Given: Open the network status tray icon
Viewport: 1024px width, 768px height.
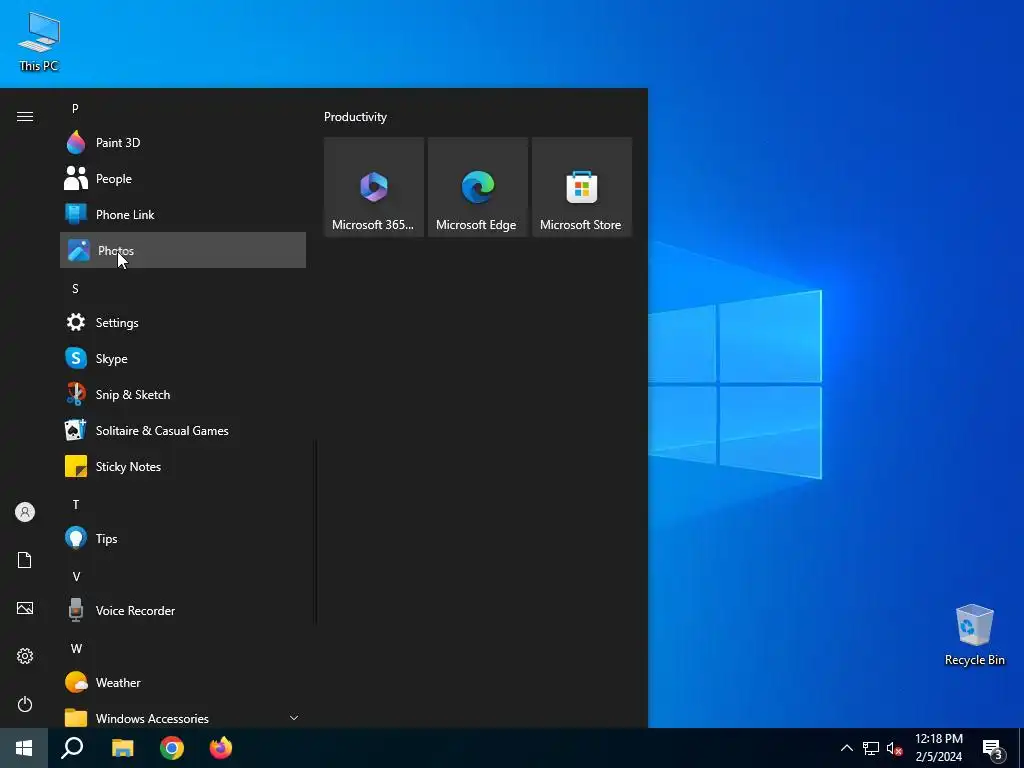Looking at the screenshot, I should [871, 748].
